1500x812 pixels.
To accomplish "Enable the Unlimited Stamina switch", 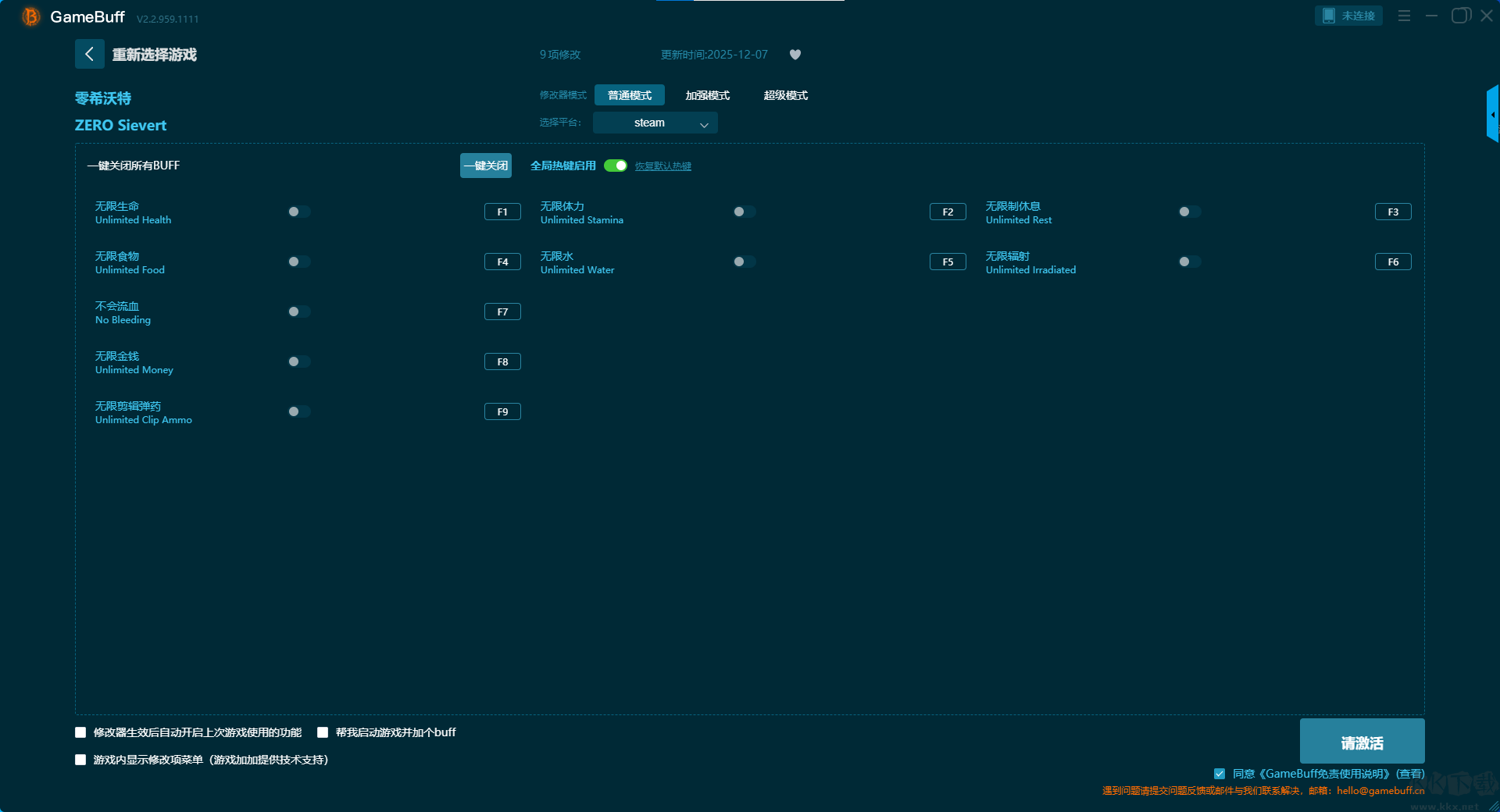I will point(744,212).
